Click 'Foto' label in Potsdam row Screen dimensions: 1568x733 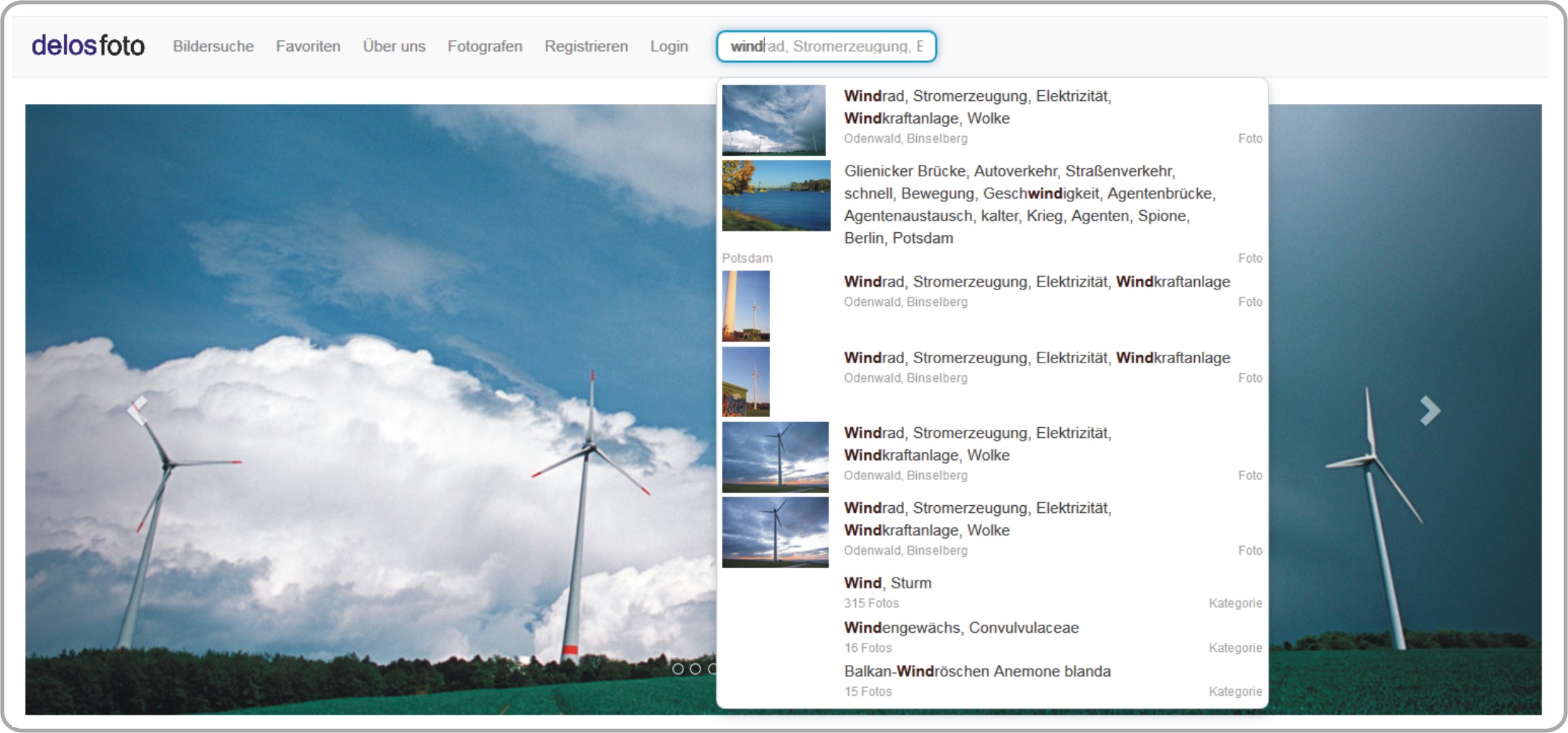(1250, 258)
